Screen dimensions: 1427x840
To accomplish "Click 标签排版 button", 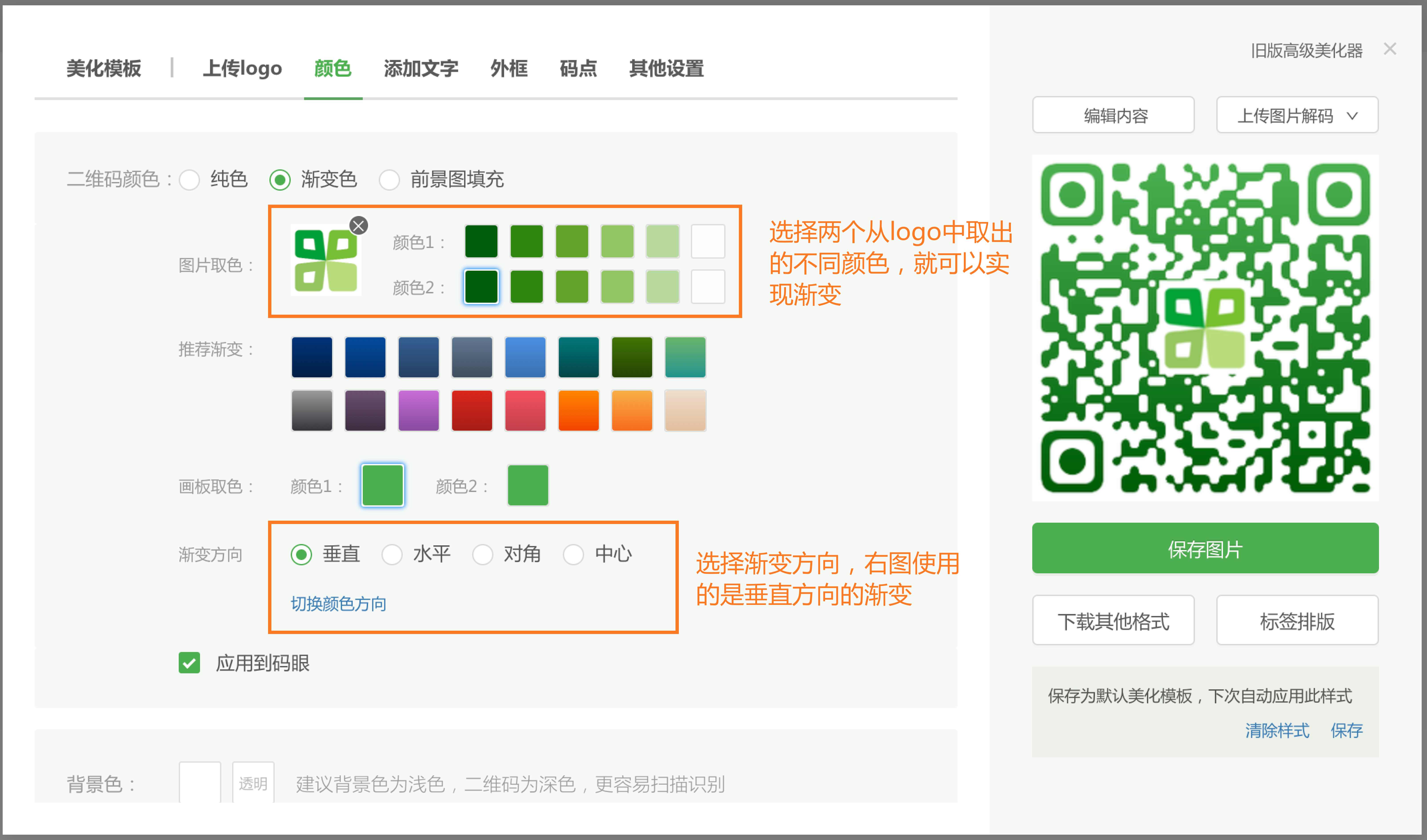I will 1297,620.
